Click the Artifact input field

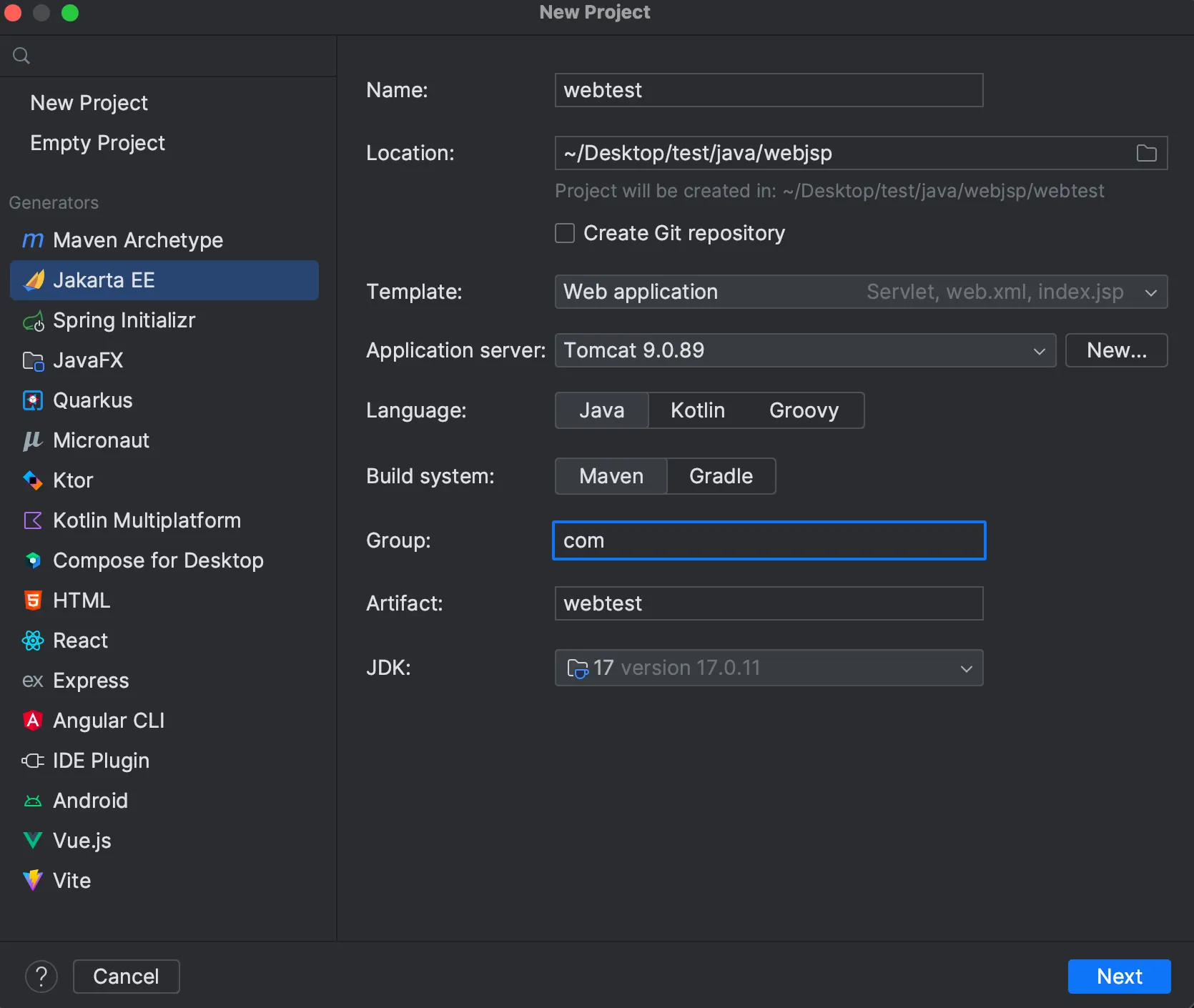point(769,603)
